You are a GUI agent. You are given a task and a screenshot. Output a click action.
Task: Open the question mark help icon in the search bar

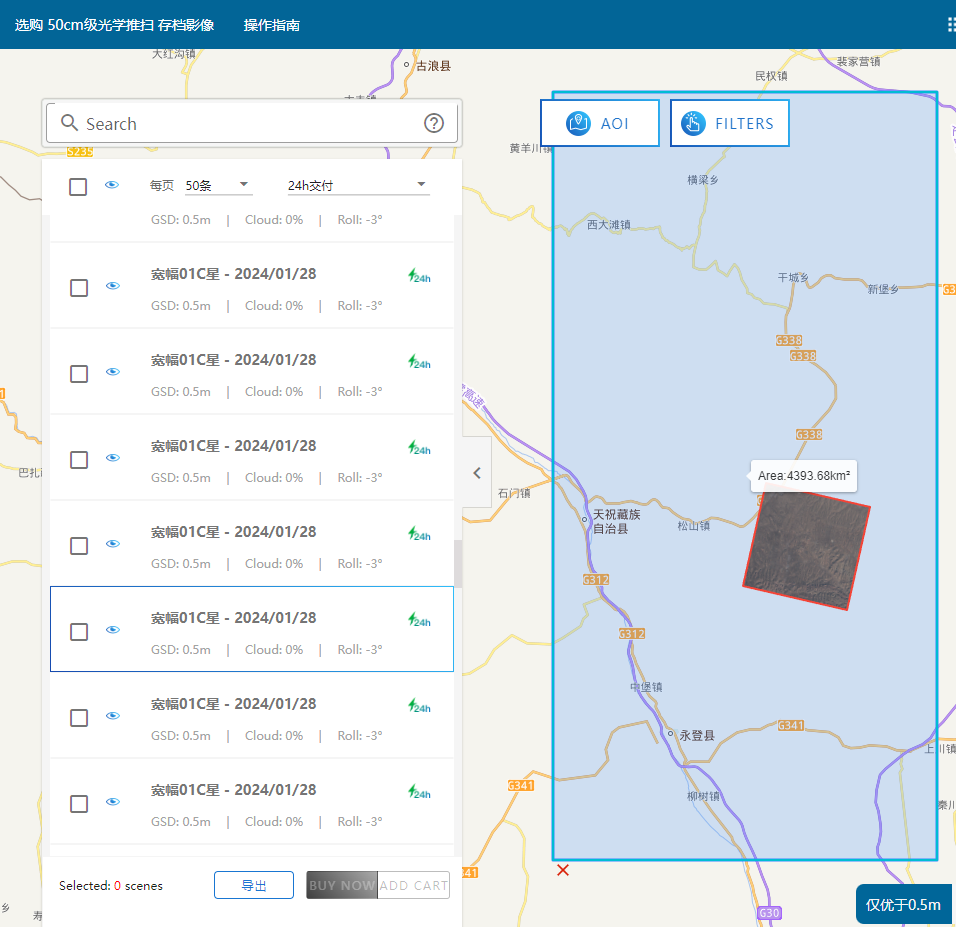pyautogui.click(x=433, y=123)
